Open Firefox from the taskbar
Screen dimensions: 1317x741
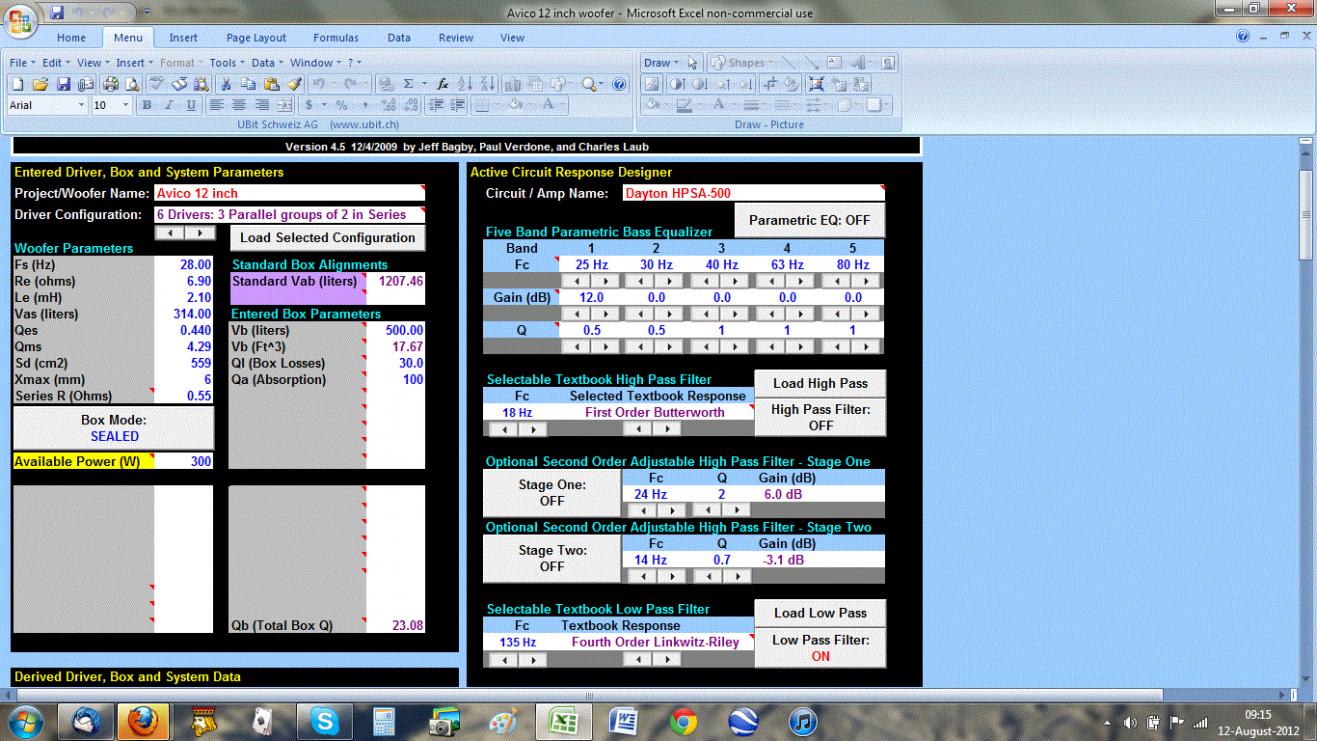click(145, 720)
